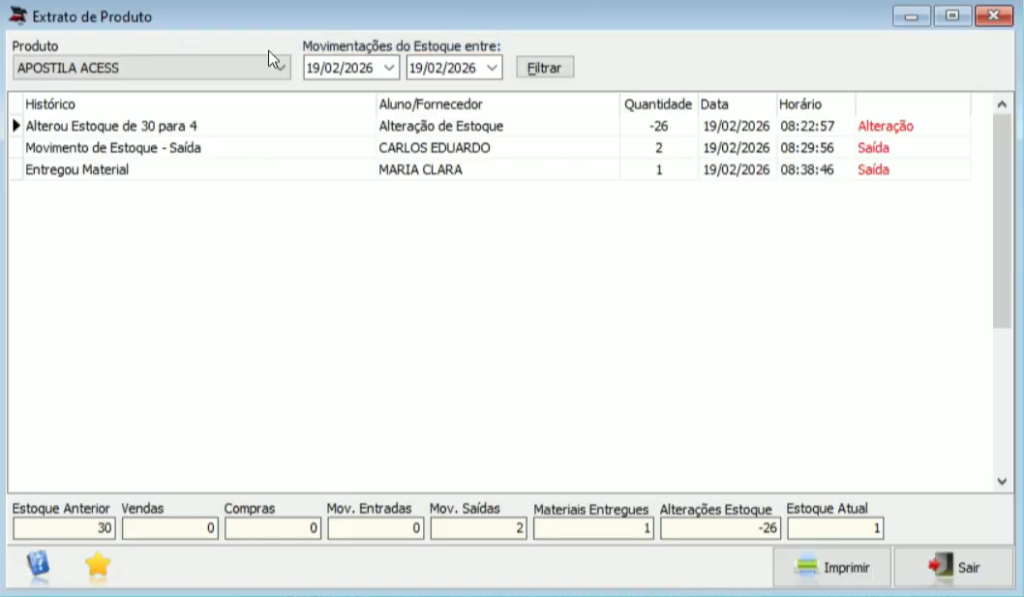Click the Sair button
This screenshot has width=1024, height=597.
(x=953, y=567)
